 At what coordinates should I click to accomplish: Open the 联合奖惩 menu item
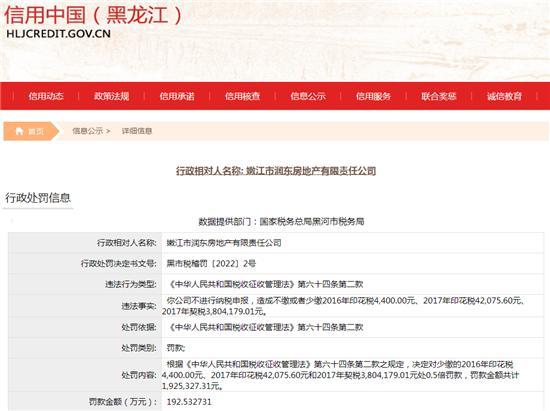pyautogui.click(x=439, y=96)
